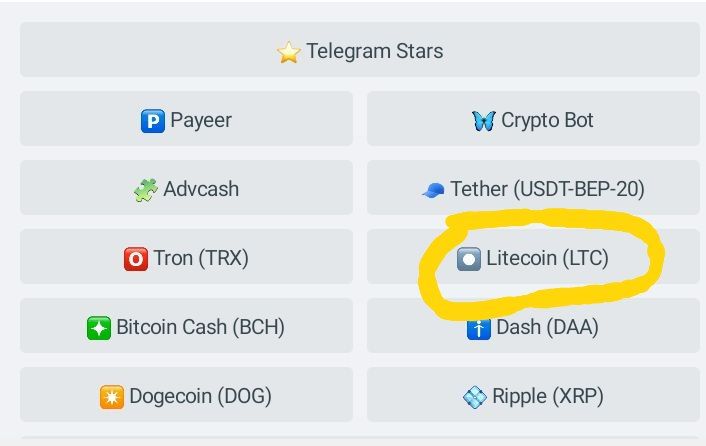Choose Tether (USDT-BEP-20) option
This screenshot has width=706, height=446.
tap(533, 189)
